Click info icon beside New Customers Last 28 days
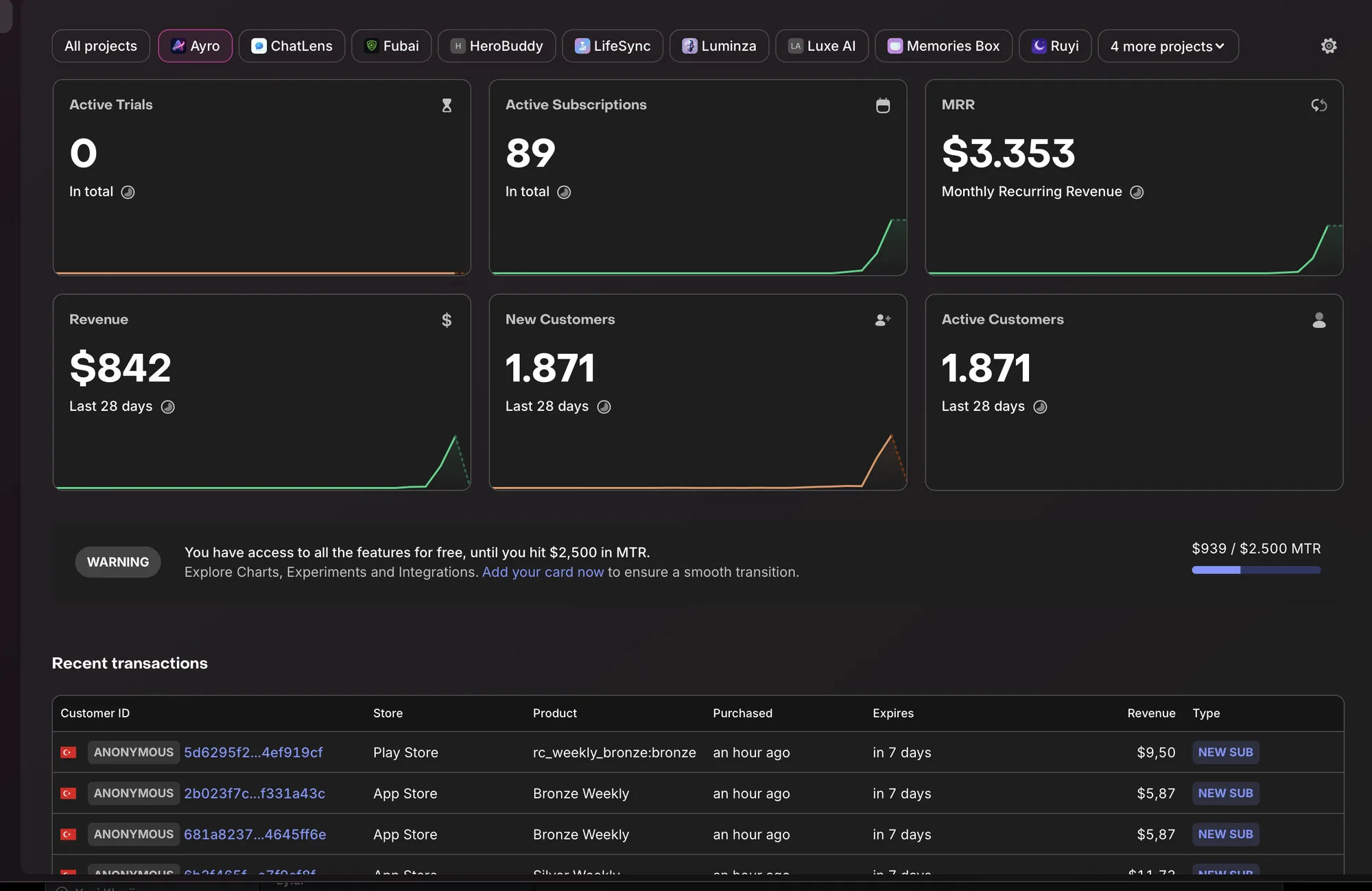The width and height of the screenshot is (1372, 891). pos(604,407)
